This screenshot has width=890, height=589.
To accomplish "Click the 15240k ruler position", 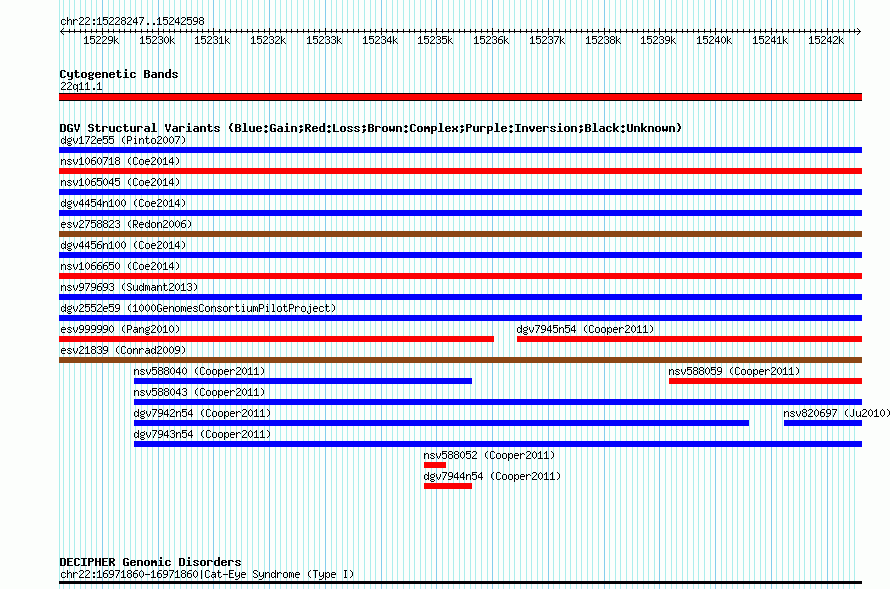I will 714,40.
